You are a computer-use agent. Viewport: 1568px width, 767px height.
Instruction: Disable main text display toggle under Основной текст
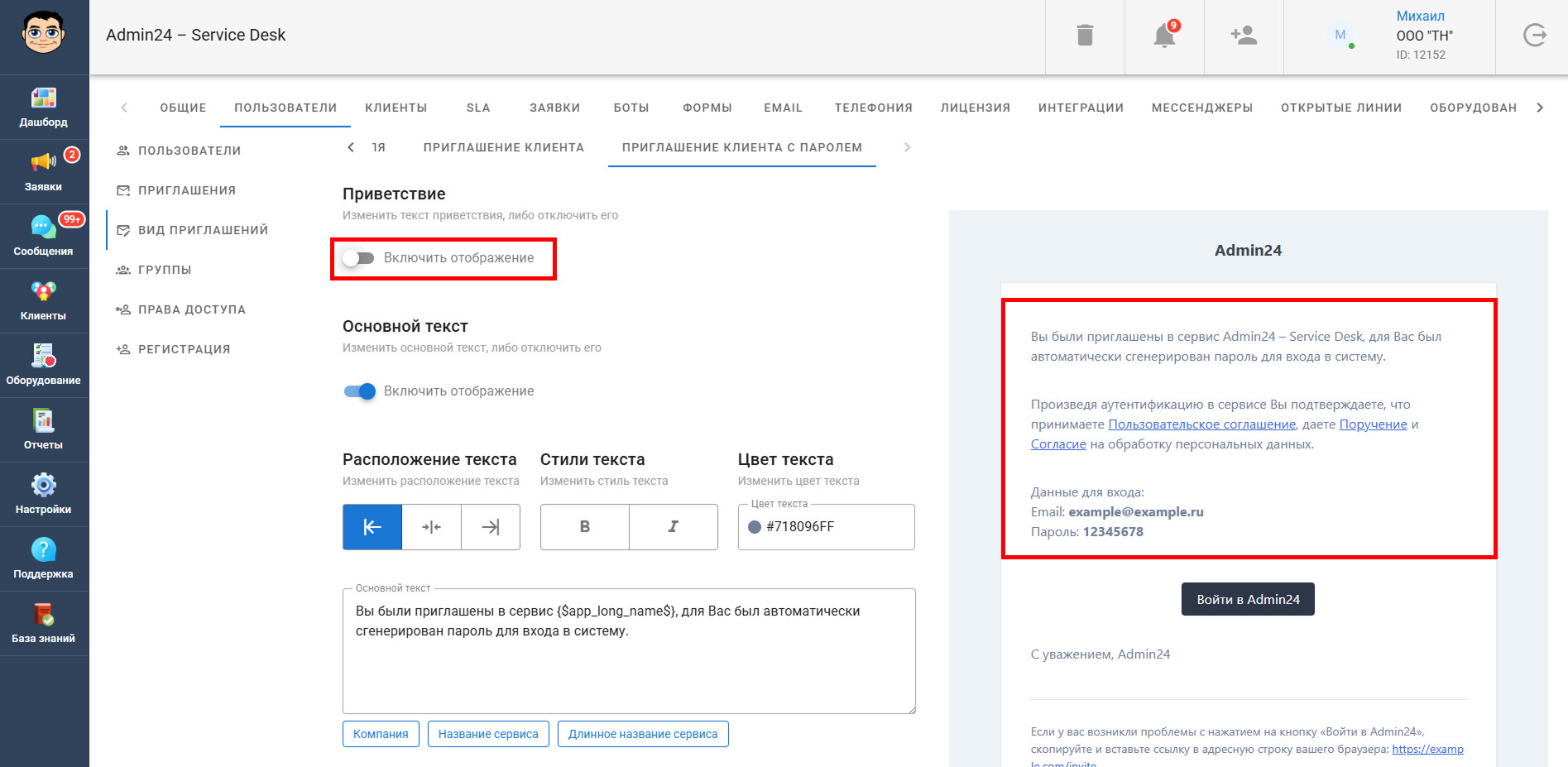(359, 391)
